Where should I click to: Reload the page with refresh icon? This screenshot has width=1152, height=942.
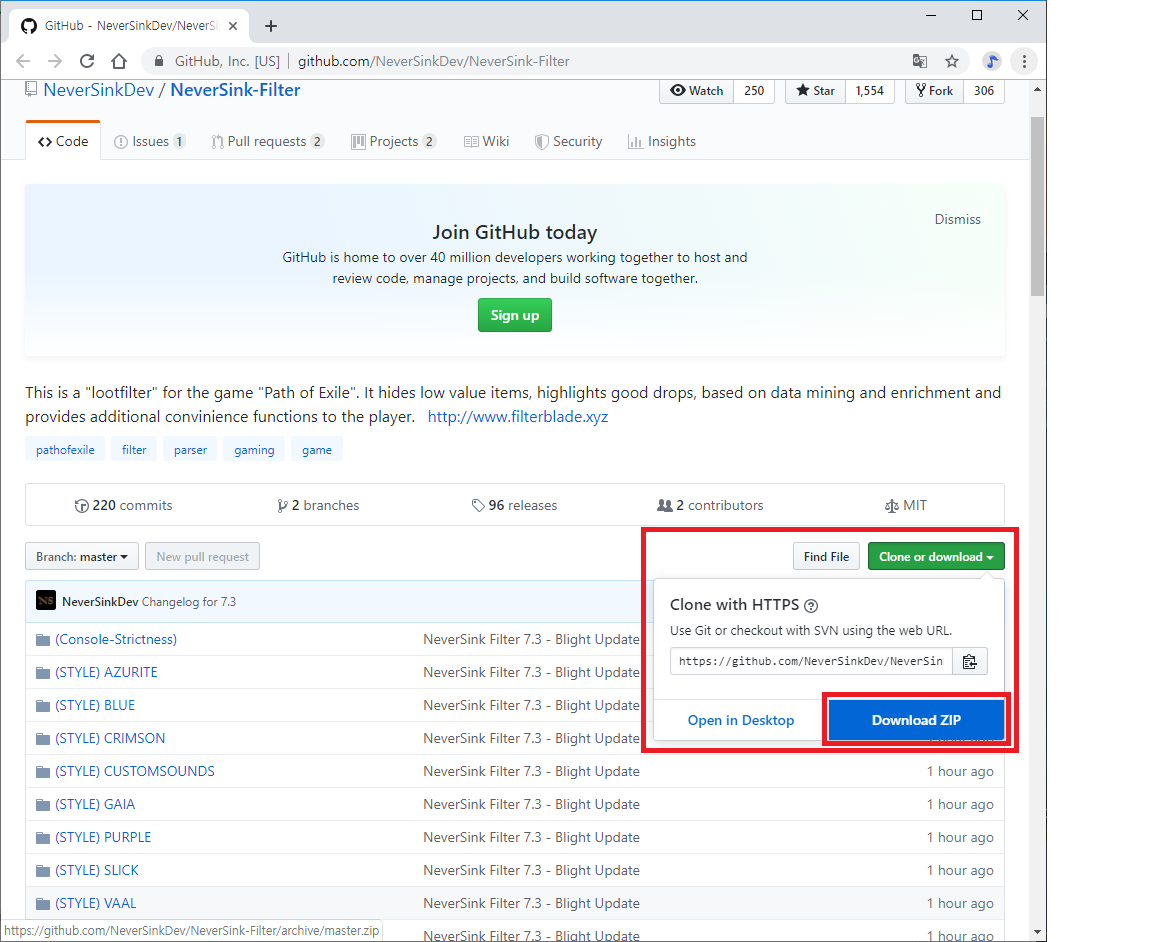tap(87, 61)
